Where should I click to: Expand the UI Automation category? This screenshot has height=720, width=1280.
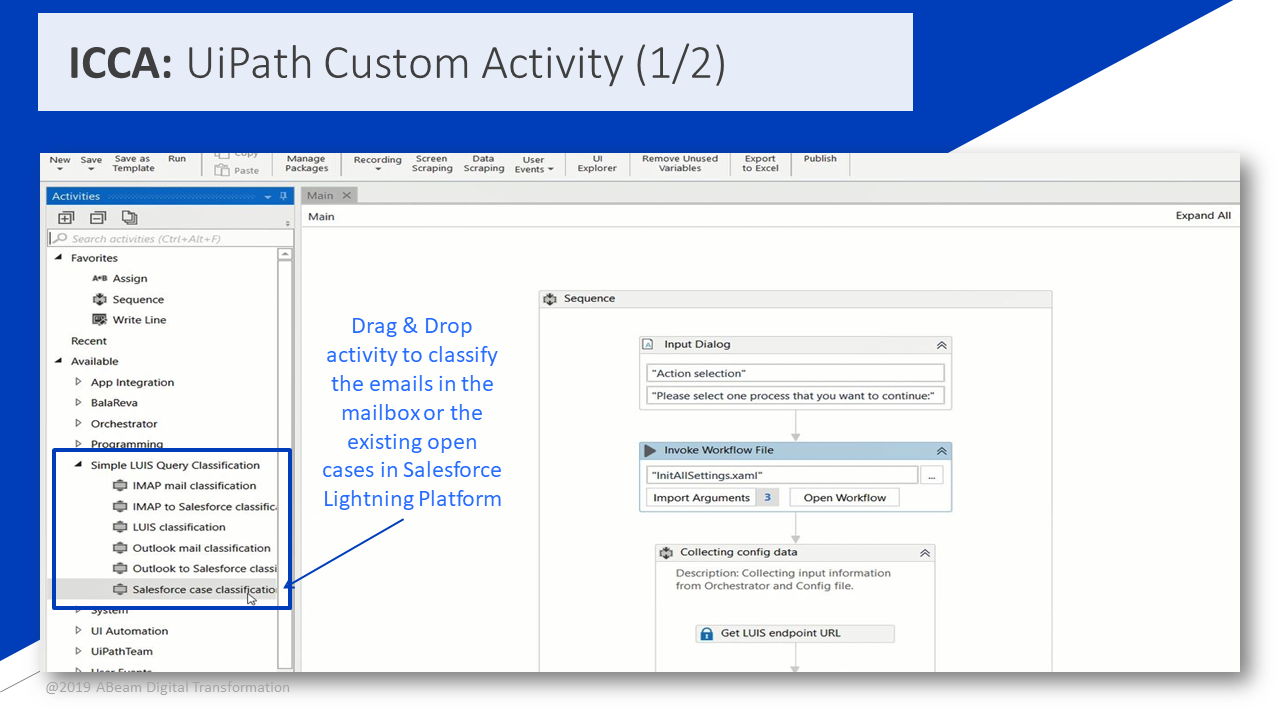(79, 631)
